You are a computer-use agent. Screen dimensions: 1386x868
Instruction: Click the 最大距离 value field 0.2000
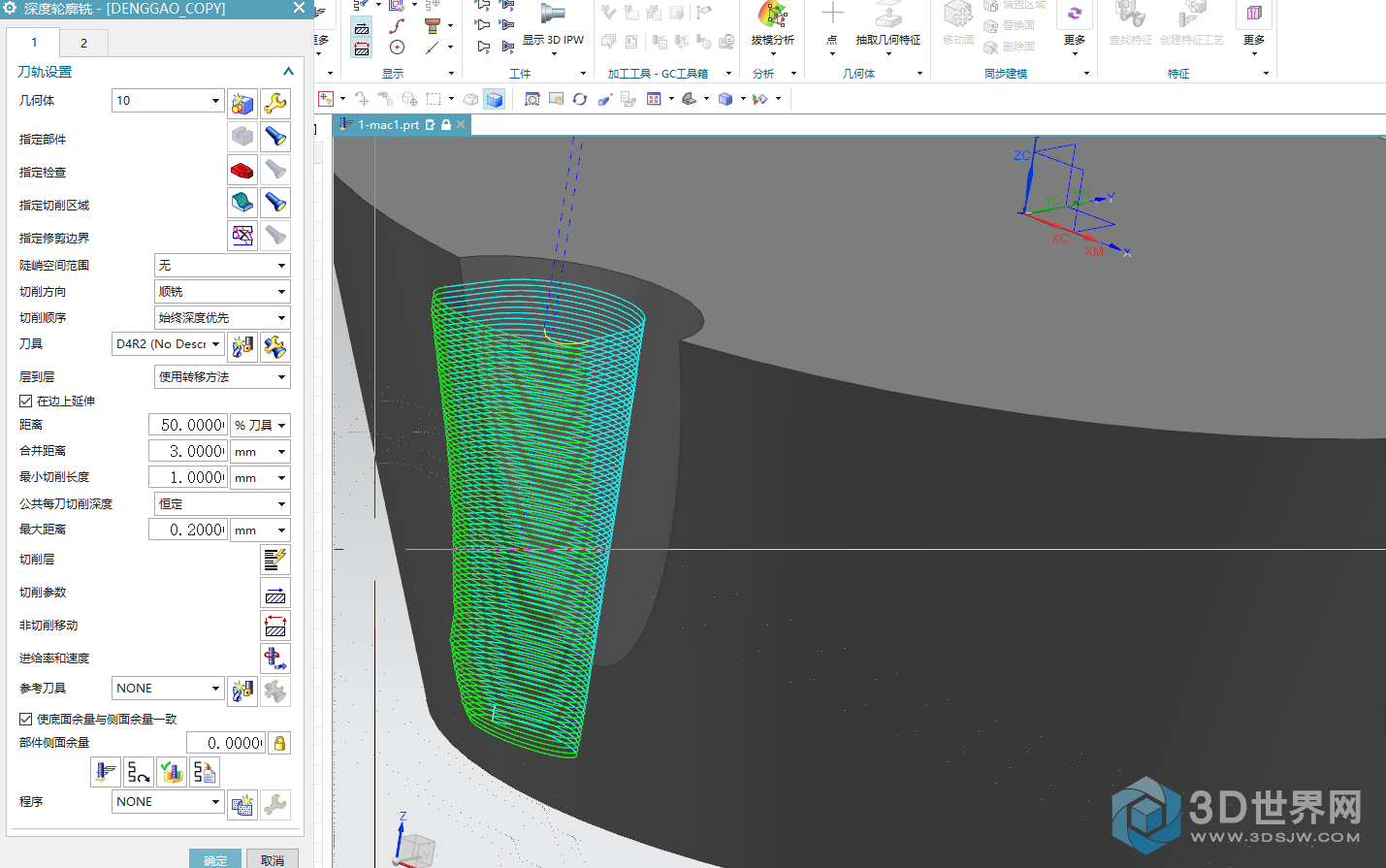(x=188, y=530)
